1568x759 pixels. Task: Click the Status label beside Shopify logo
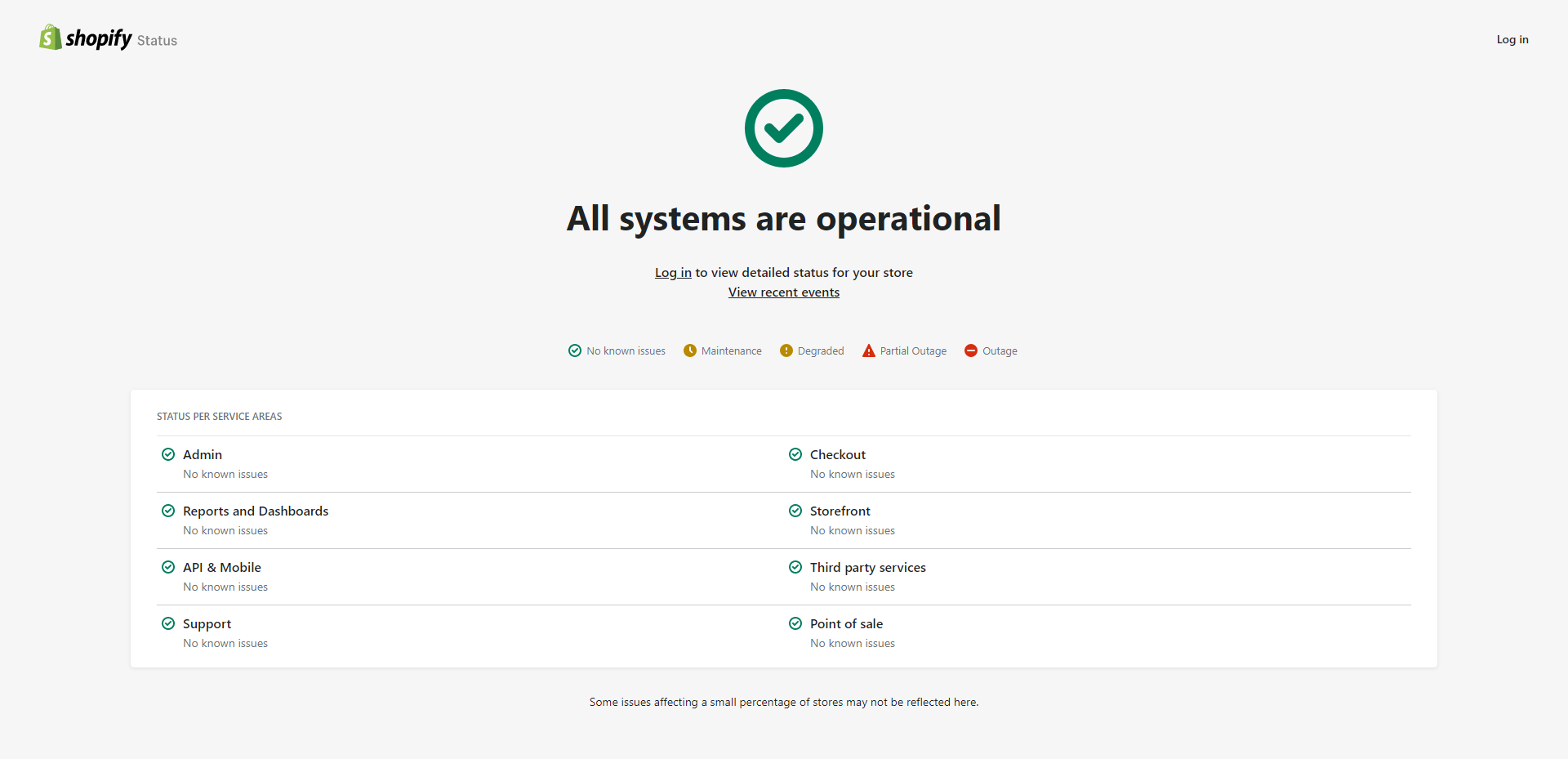(x=157, y=41)
